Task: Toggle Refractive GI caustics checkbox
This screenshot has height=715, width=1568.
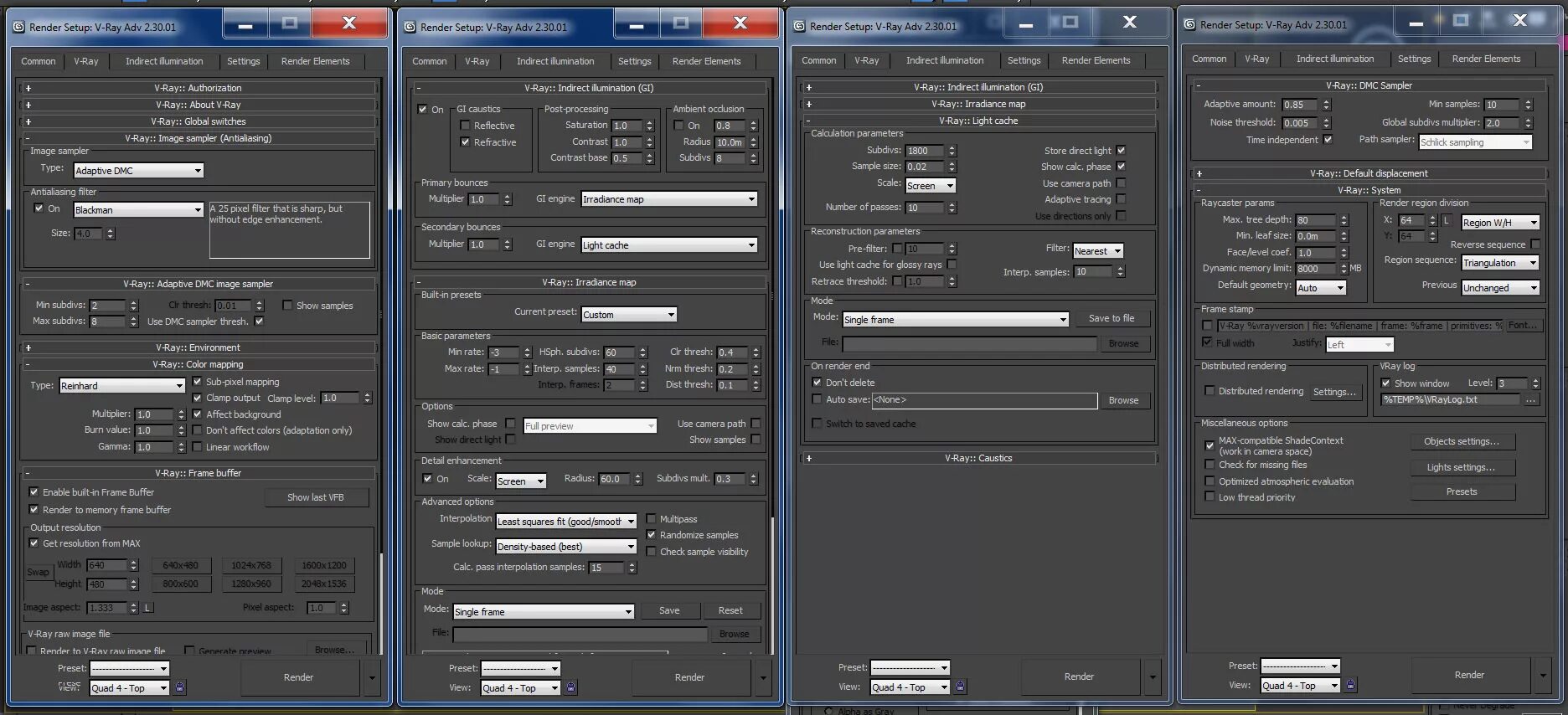Action: (x=465, y=142)
